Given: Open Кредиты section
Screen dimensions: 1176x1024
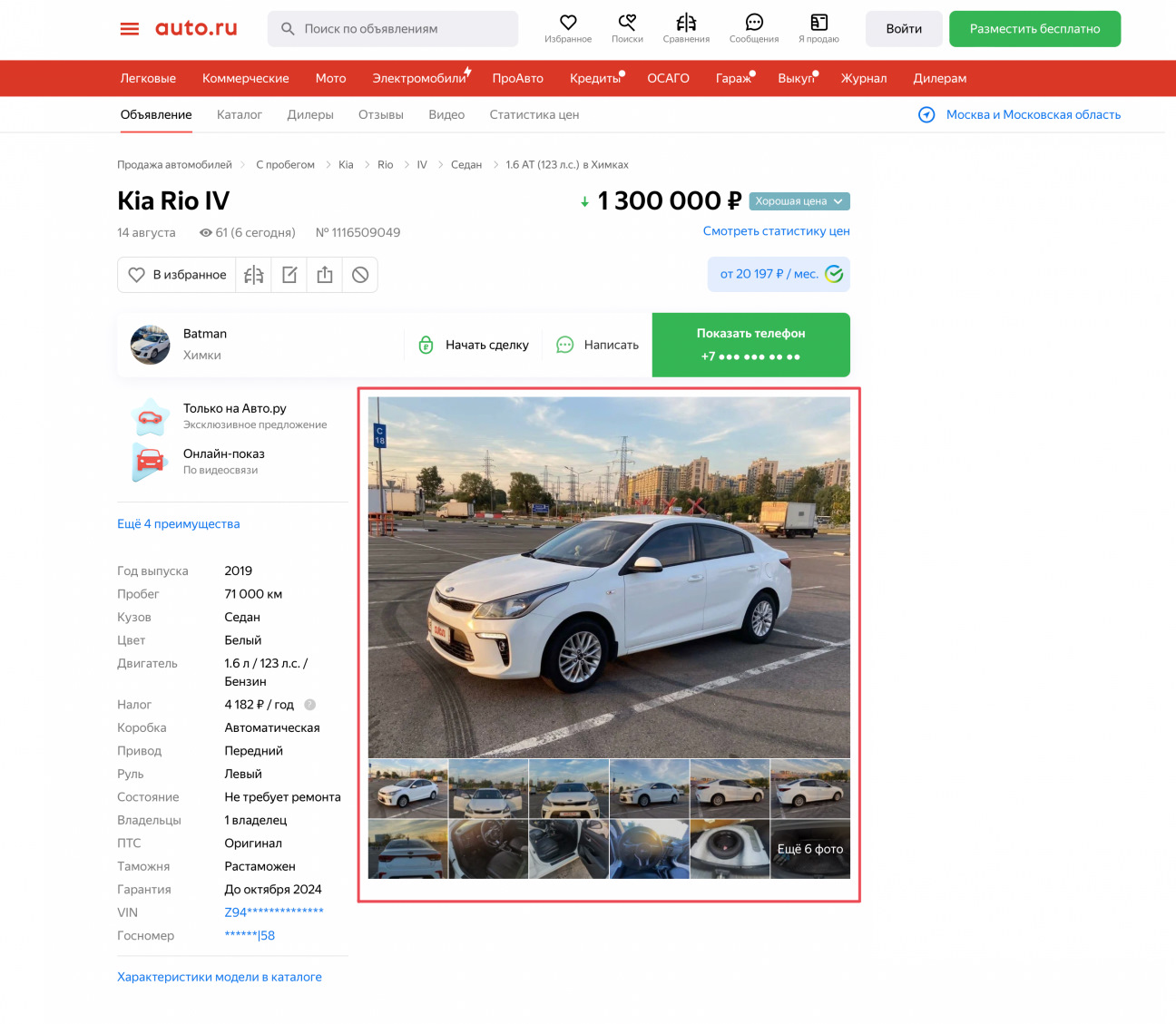Looking at the screenshot, I should pyautogui.click(x=595, y=78).
